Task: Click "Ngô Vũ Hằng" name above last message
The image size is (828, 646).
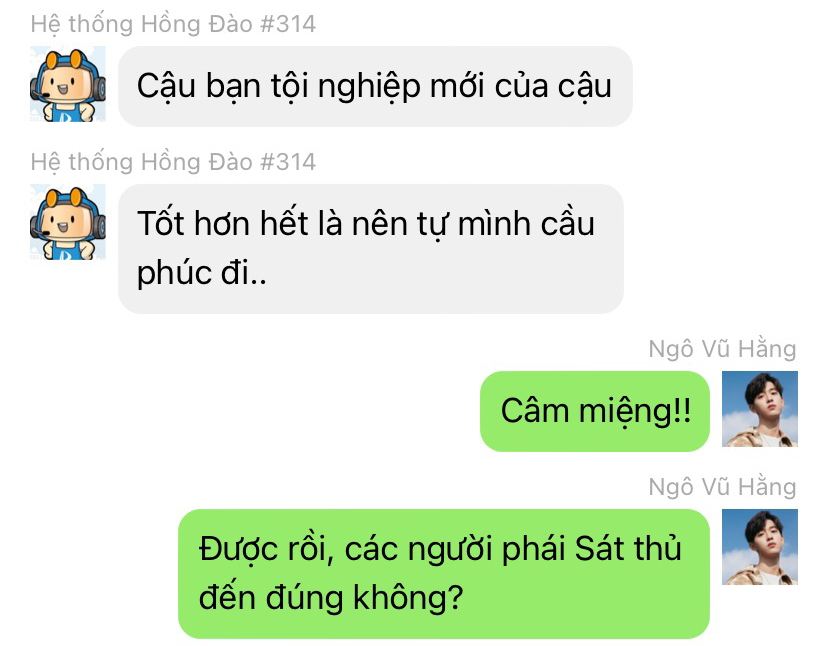Action: pos(722,487)
